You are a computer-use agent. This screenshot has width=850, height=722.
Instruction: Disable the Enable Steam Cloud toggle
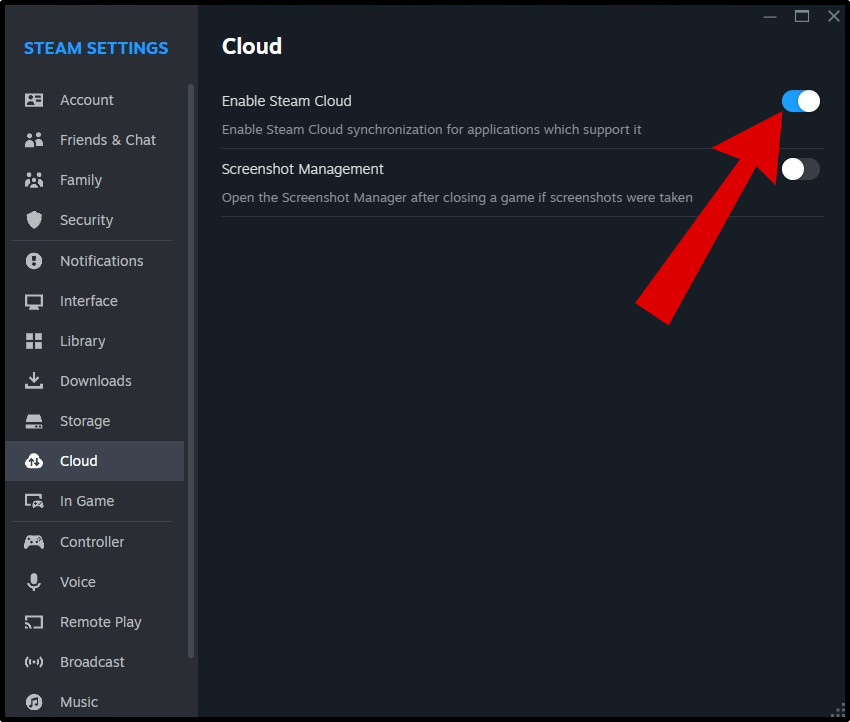click(800, 101)
